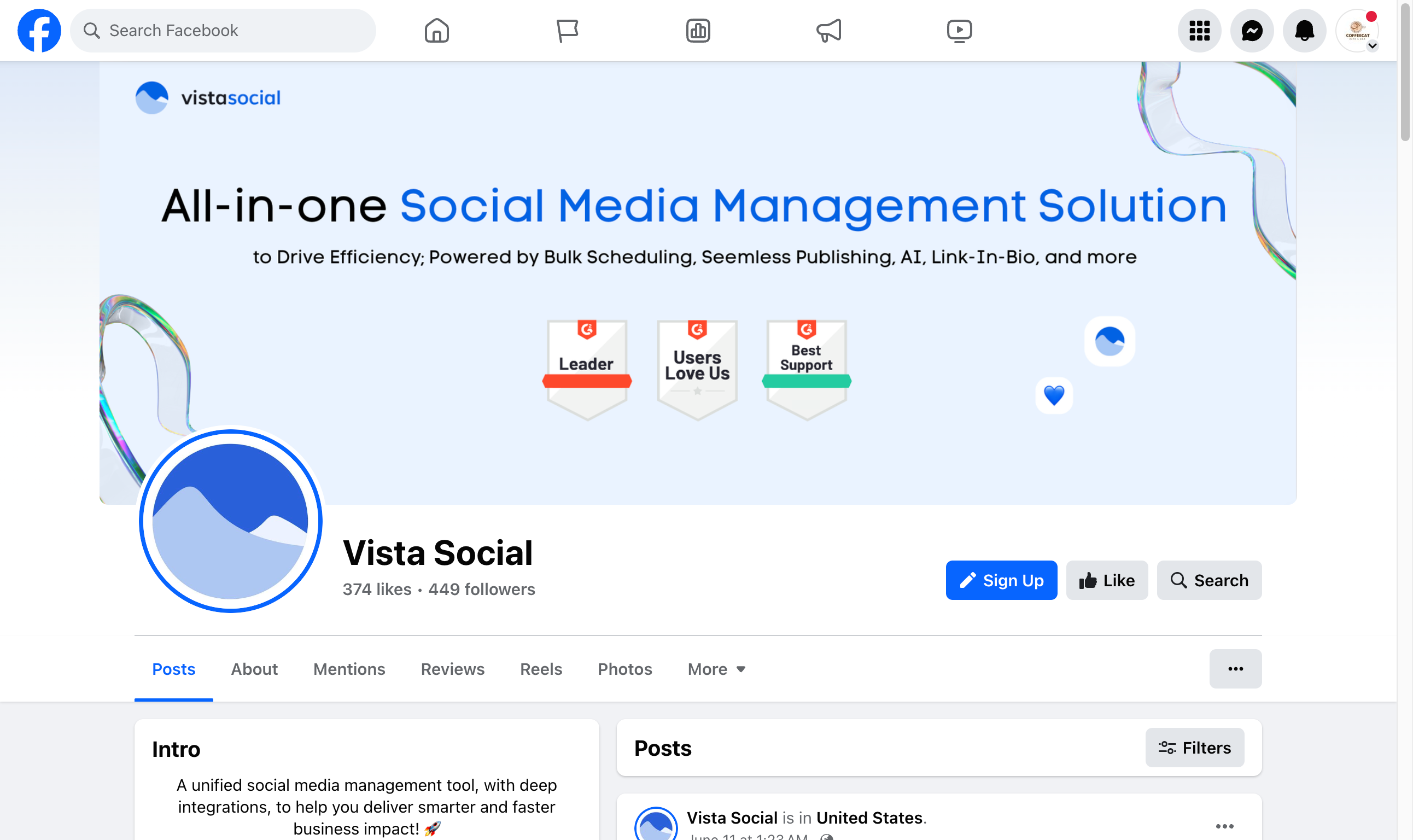Open the insights chart icon in top navigation
Screen dimensions: 1413x840
tap(698, 30)
